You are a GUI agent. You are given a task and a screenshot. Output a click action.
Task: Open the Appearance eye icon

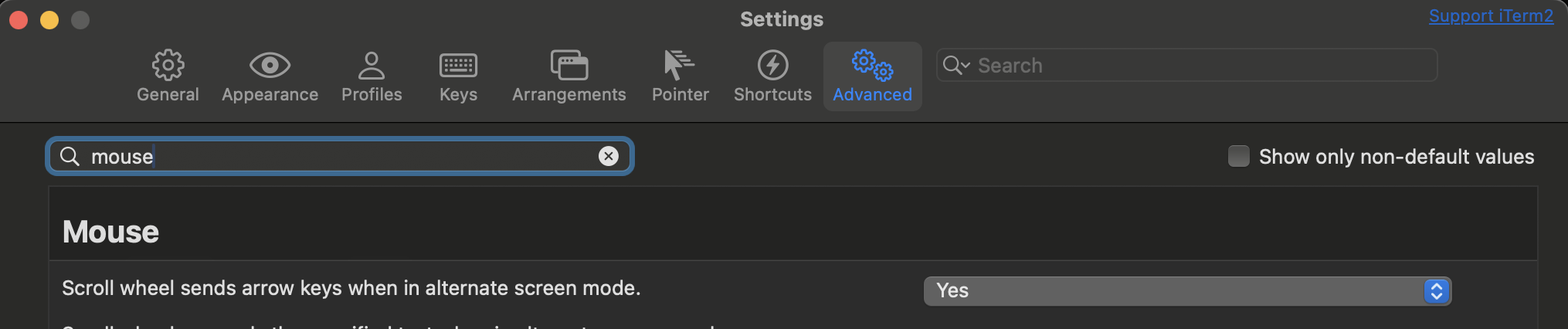270,66
